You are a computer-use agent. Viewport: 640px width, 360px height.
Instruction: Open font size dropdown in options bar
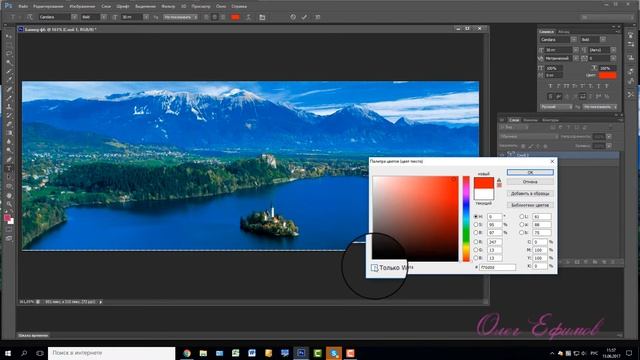[x=146, y=17]
